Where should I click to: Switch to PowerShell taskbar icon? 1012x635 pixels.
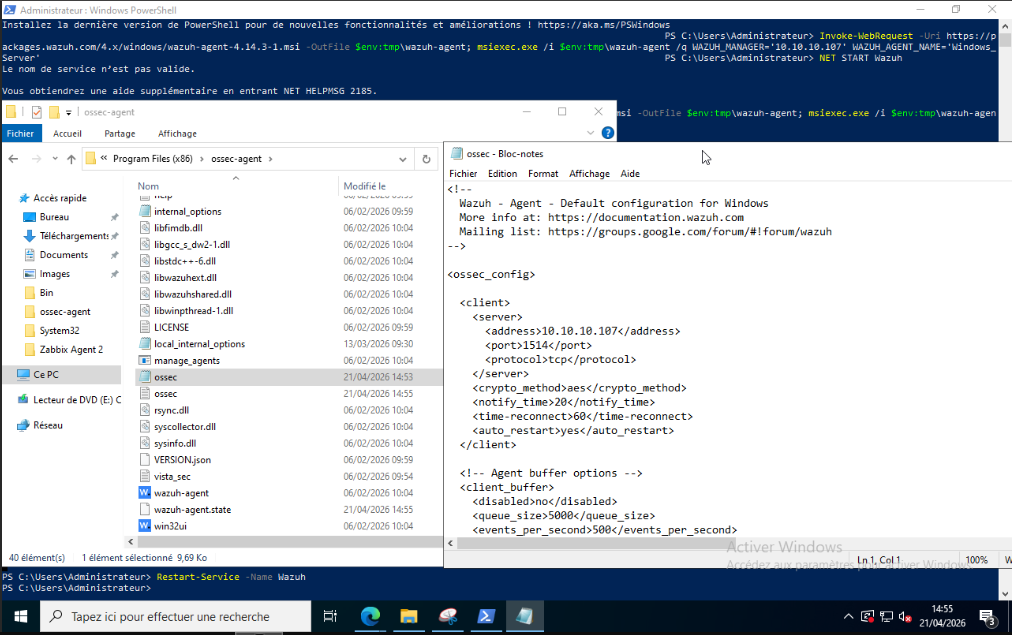pyautogui.click(x=486, y=617)
